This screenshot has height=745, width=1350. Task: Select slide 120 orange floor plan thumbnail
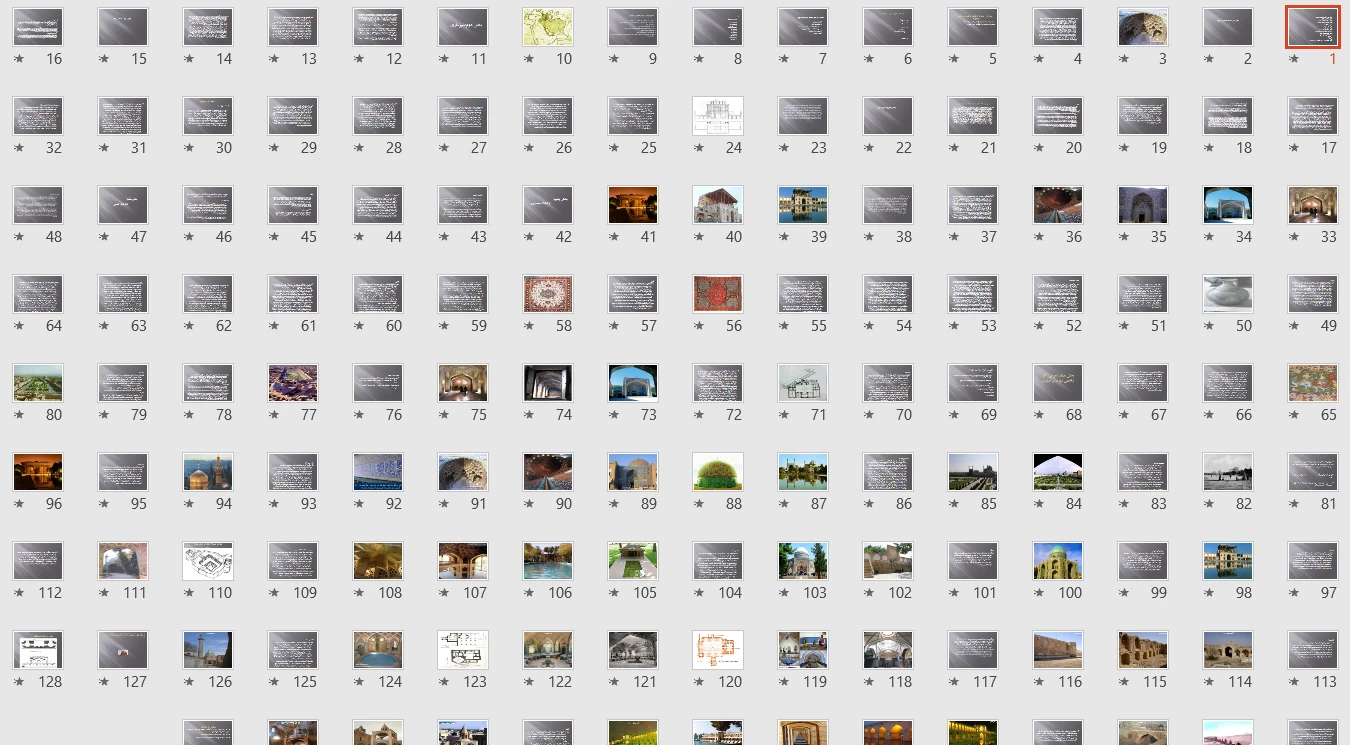(x=718, y=650)
